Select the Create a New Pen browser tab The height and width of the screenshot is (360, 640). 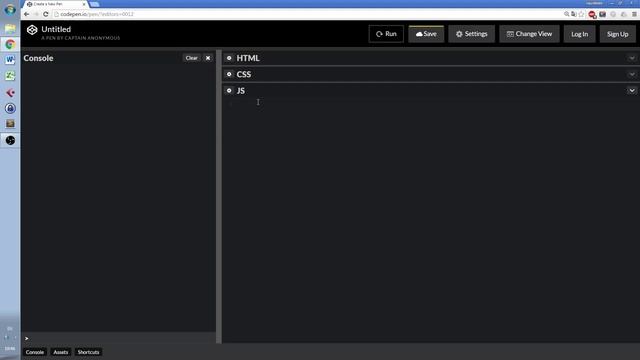point(55,4)
